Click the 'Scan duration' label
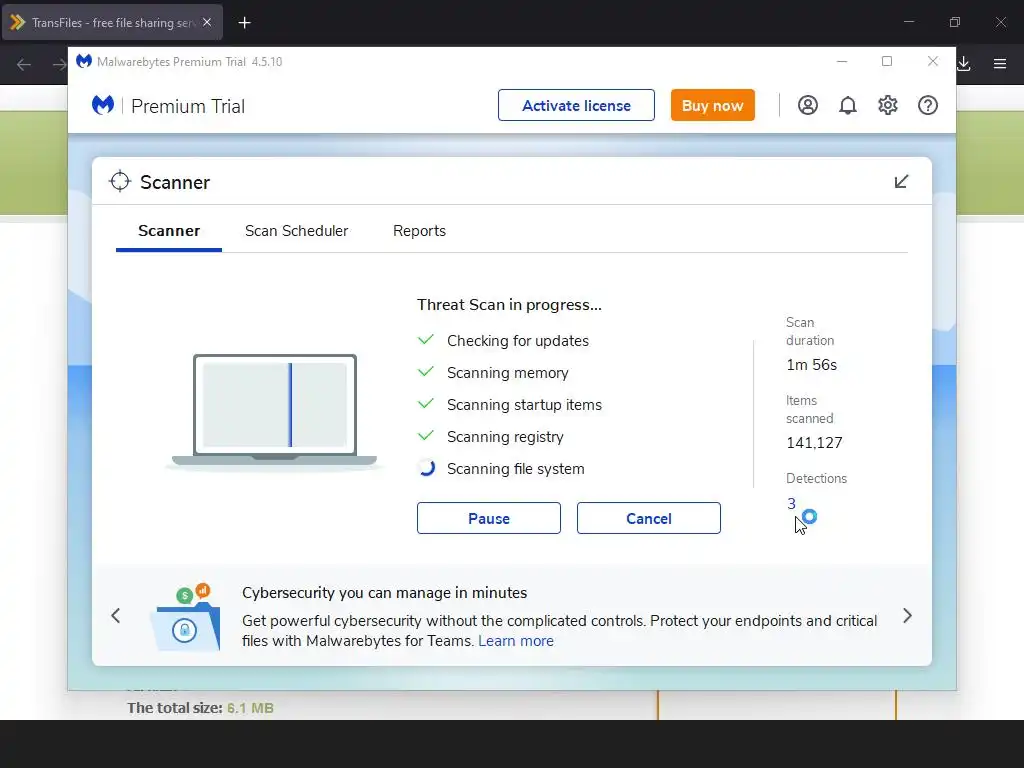Screen dimensions: 1024x768 tap(810, 332)
